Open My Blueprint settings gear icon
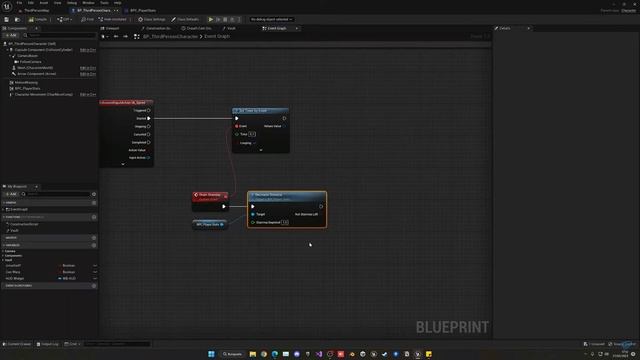 pos(94,194)
